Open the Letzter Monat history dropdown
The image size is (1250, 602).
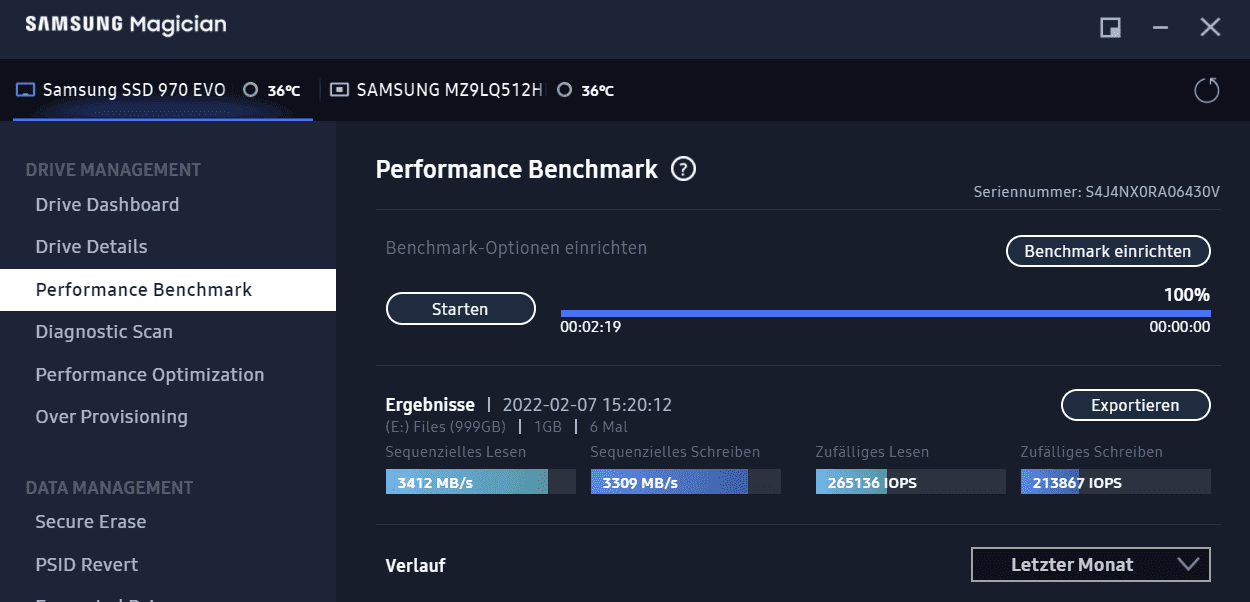click(x=1090, y=564)
